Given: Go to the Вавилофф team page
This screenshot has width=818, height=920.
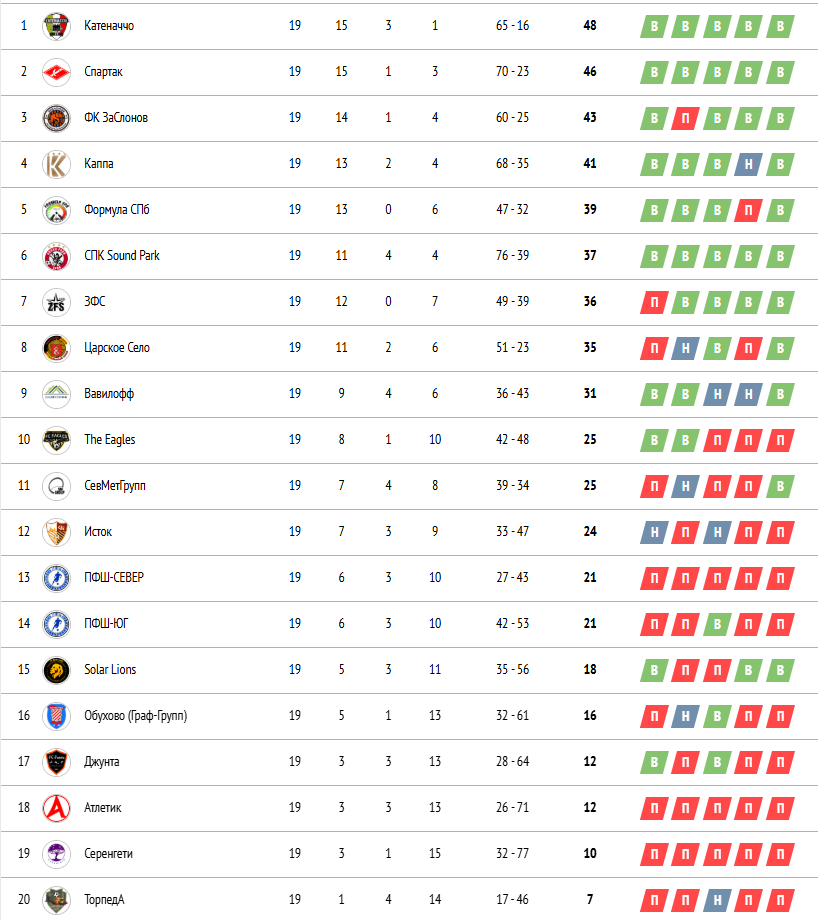Looking at the screenshot, I should click(x=109, y=393).
